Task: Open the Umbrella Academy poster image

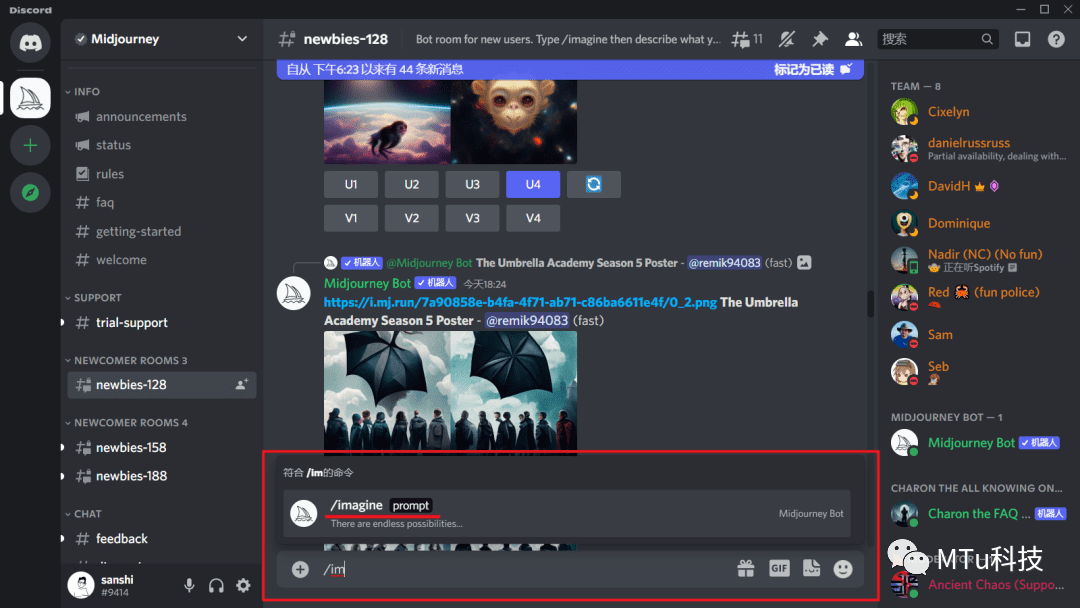Action: (x=450, y=392)
